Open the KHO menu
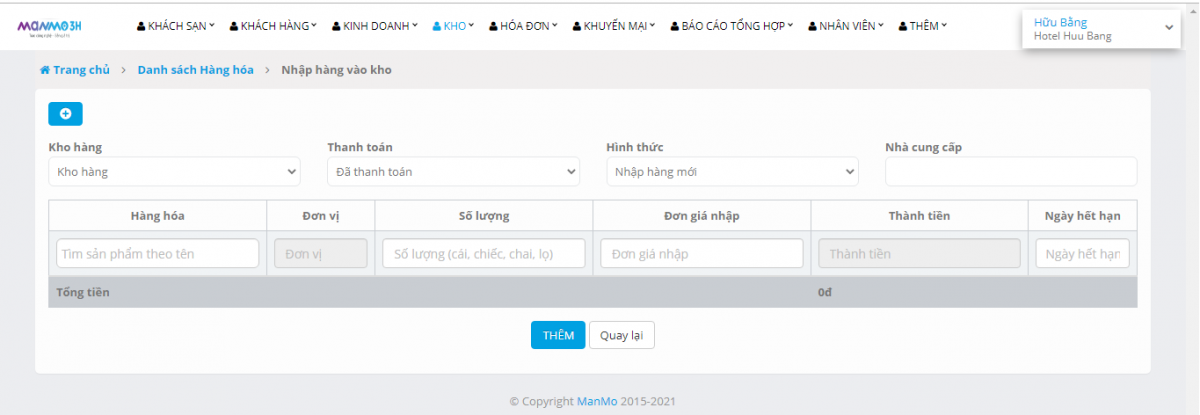The width and height of the screenshot is (1200, 415). pyautogui.click(x=453, y=26)
